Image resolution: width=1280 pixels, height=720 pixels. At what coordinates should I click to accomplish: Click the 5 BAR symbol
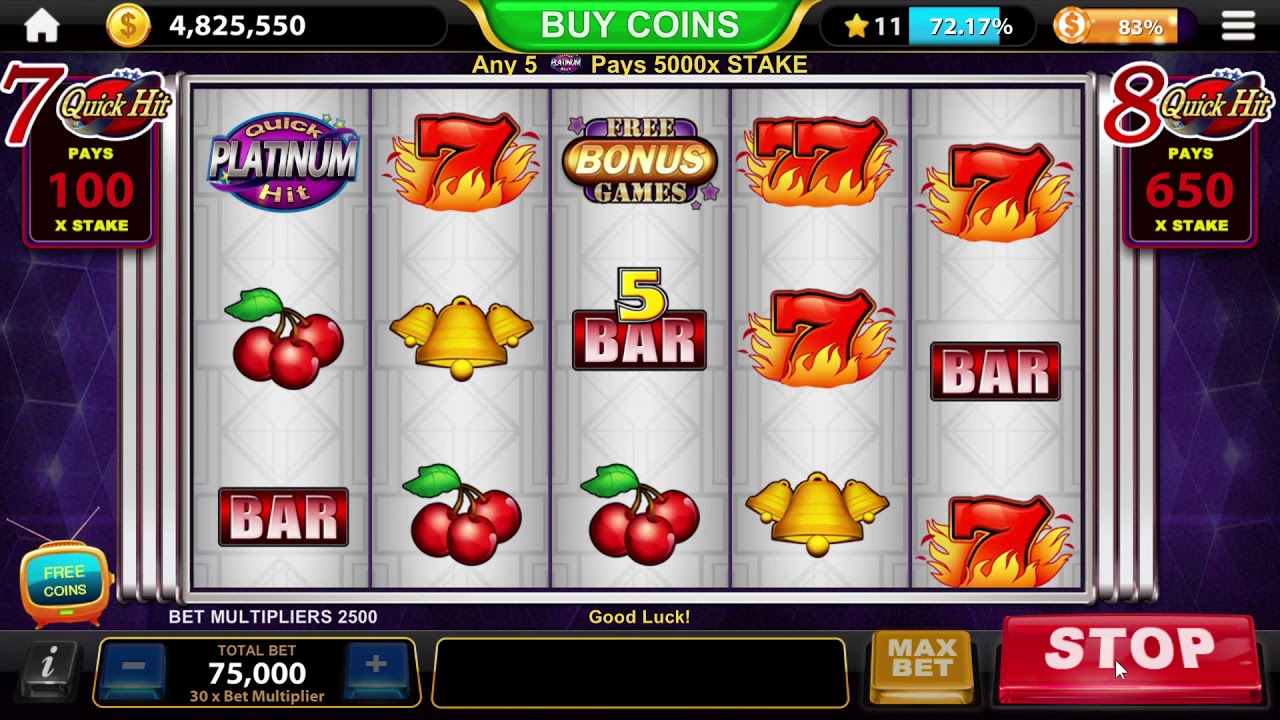[x=640, y=318]
